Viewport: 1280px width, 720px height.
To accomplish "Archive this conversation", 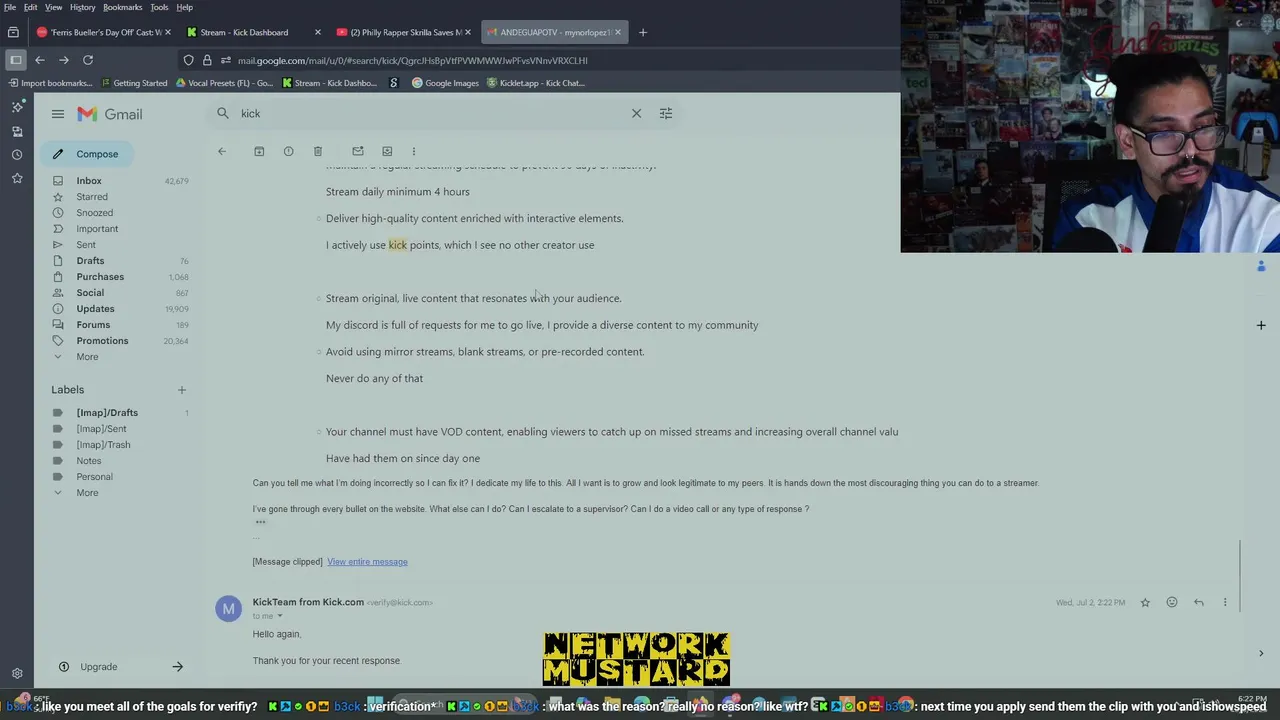I will [259, 151].
